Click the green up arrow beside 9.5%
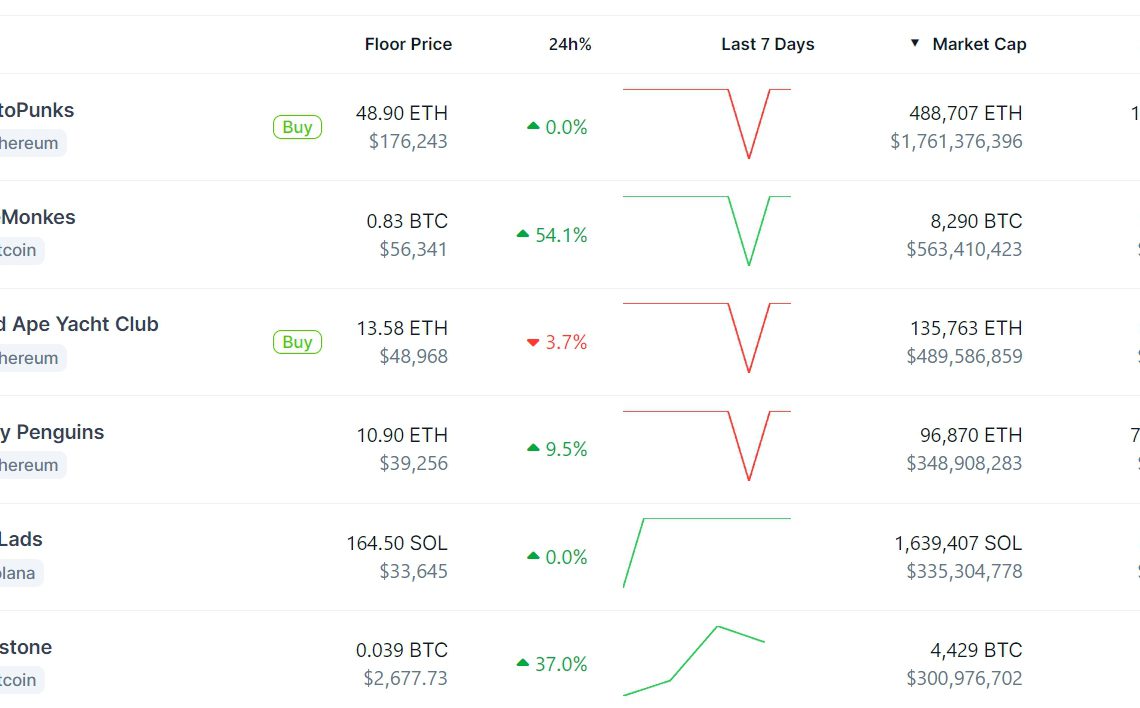 [x=533, y=449]
